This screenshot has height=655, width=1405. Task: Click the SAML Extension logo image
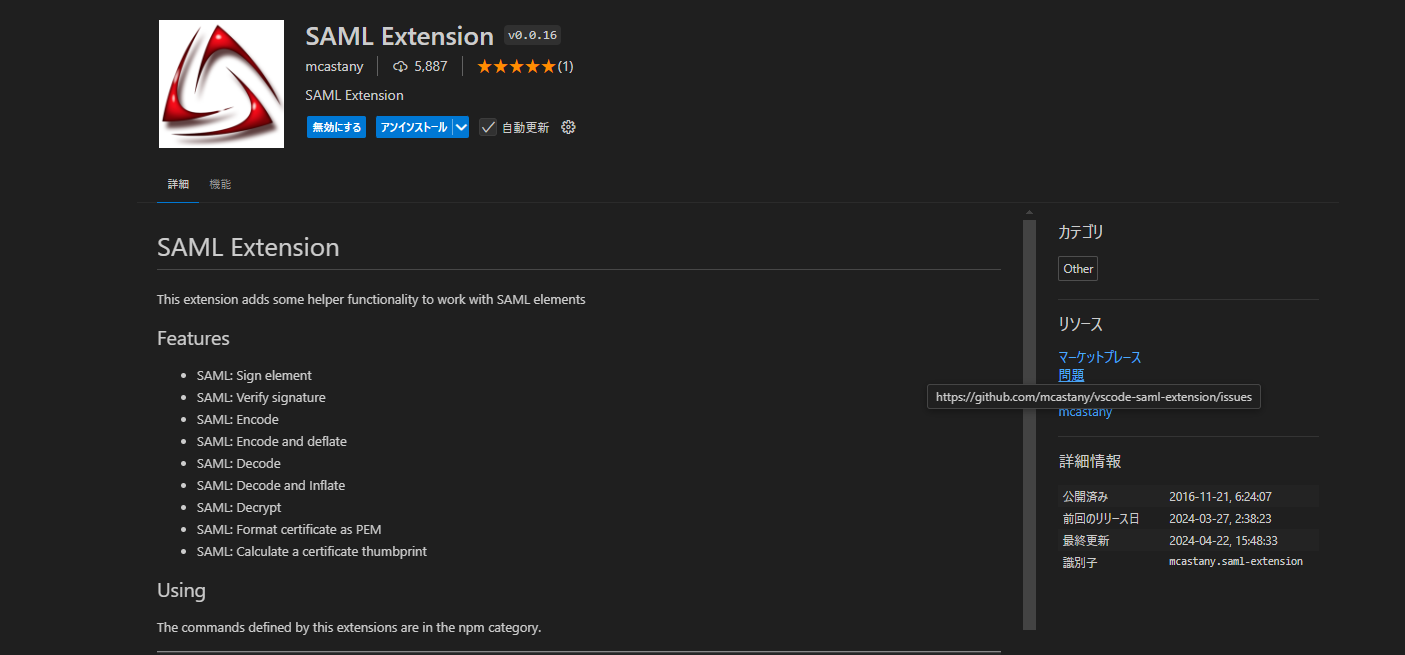220,83
